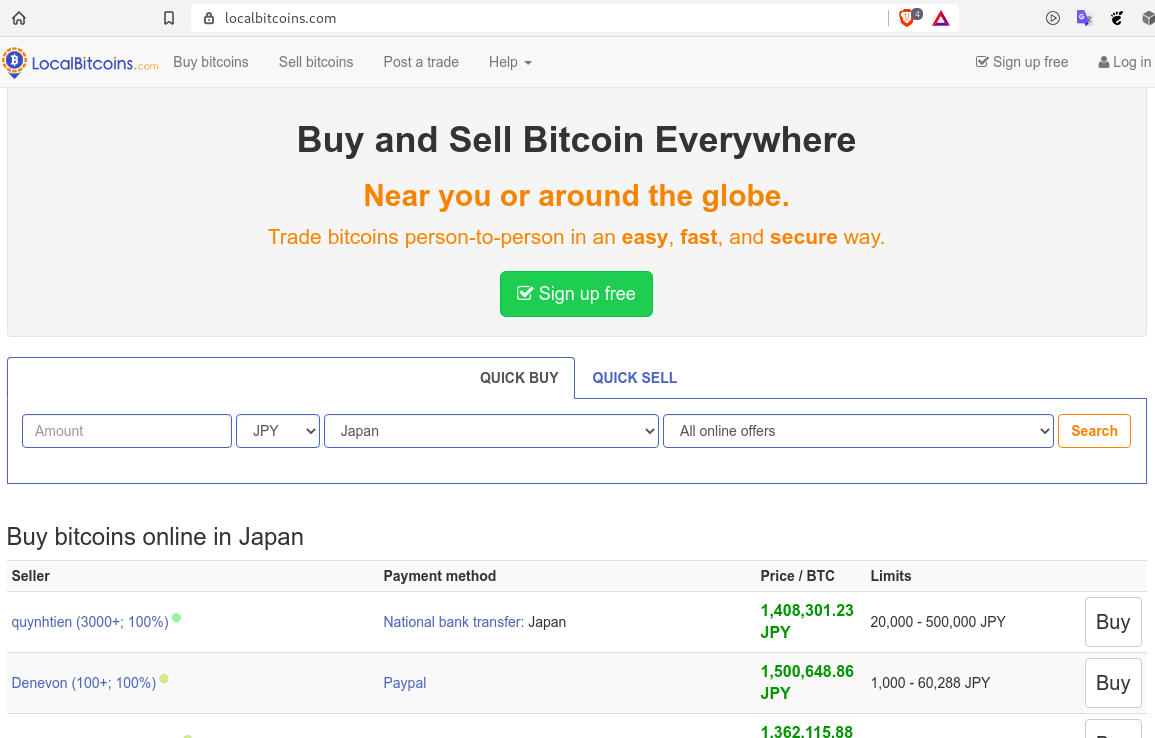1155x738 pixels.
Task: Click the orange Search button
Action: [x=1094, y=431]
